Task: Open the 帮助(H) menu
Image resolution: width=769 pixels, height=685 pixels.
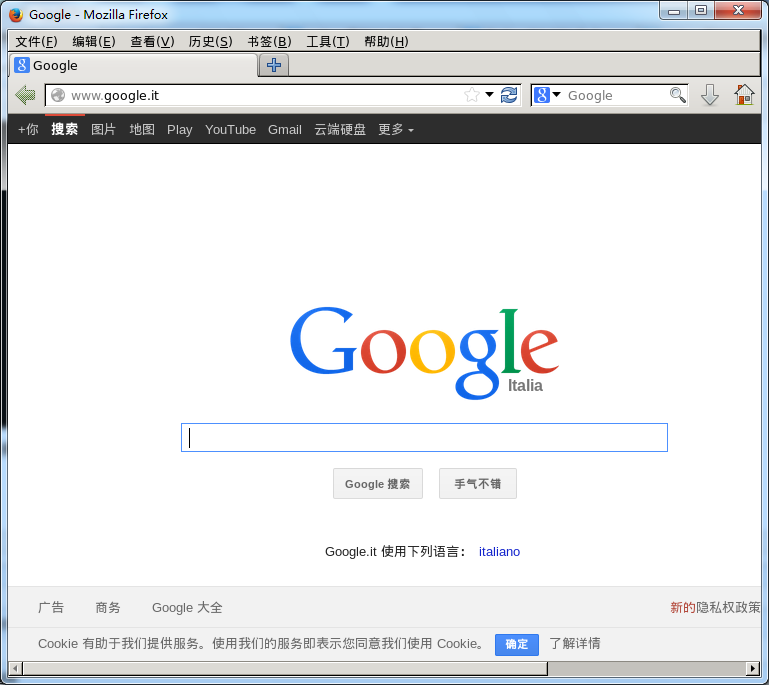Action: tap(386, 42)
